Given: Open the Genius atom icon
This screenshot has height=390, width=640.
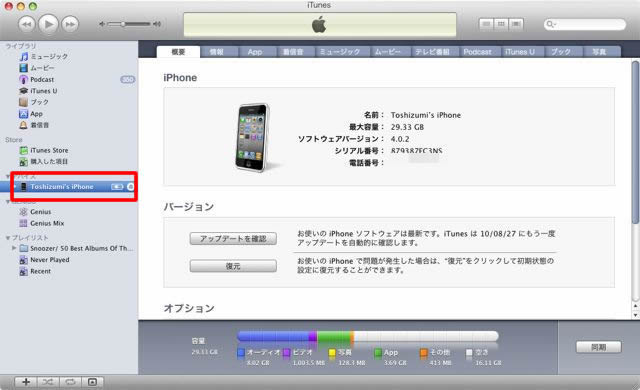Looking at the screenshot, I should [x=24, y=212].
